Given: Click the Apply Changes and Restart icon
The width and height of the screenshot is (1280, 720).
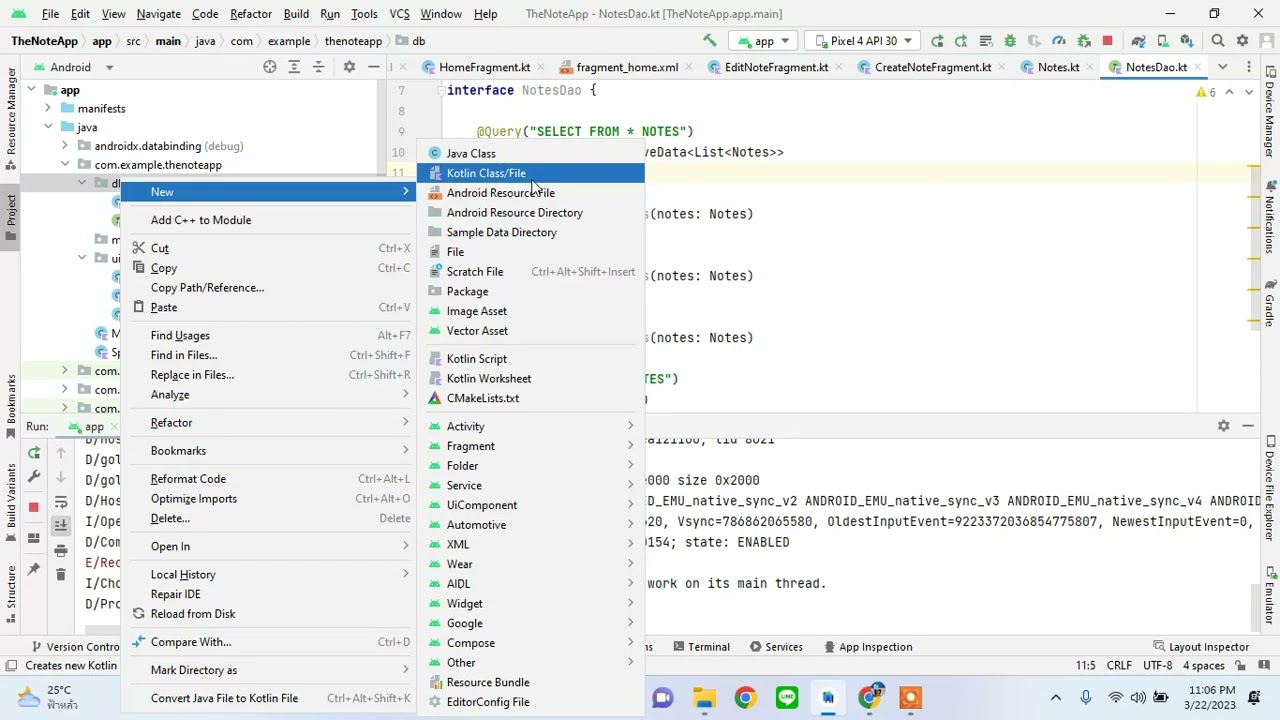Looking at the screenshot, I should pyautogui.click(x=961, y=41).
